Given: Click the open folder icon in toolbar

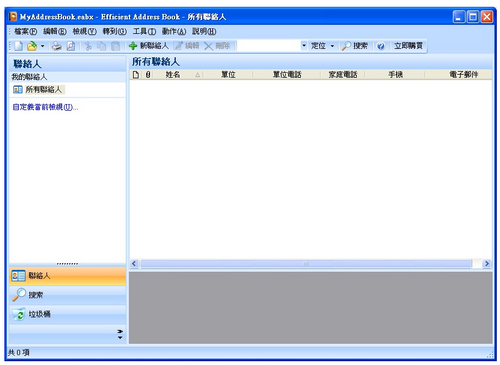Looking at the screenshot, I should point(32,46).
